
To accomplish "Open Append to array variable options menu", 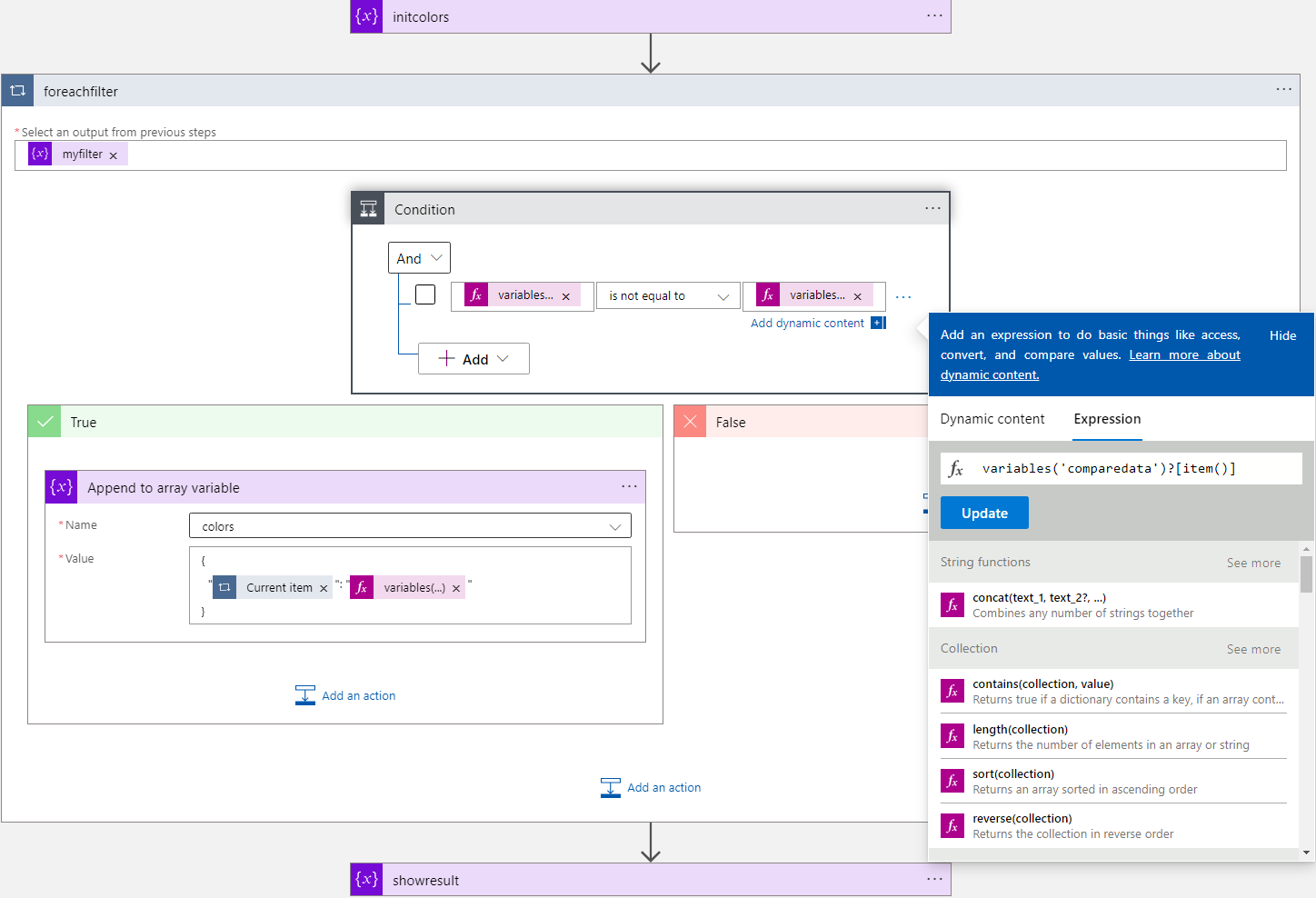I will (x=629, y=486).
